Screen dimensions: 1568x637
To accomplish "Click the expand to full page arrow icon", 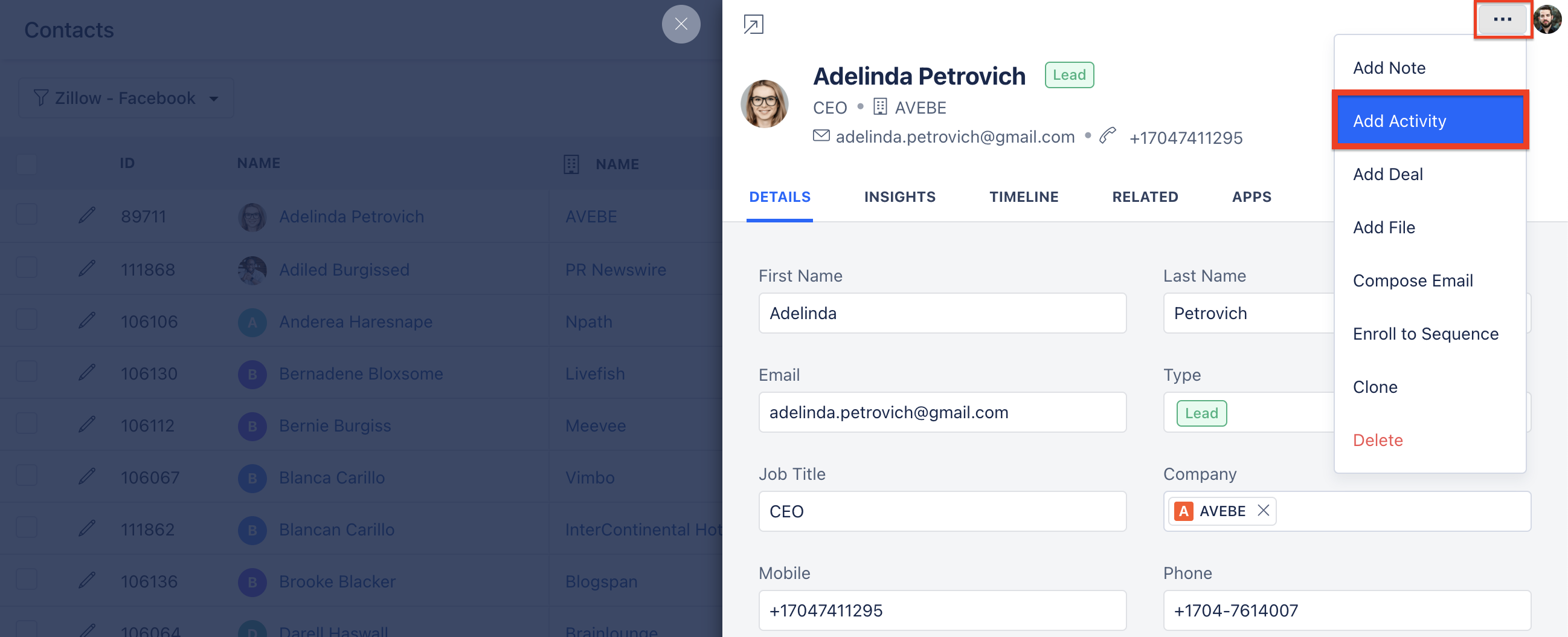I will (753, 24).
